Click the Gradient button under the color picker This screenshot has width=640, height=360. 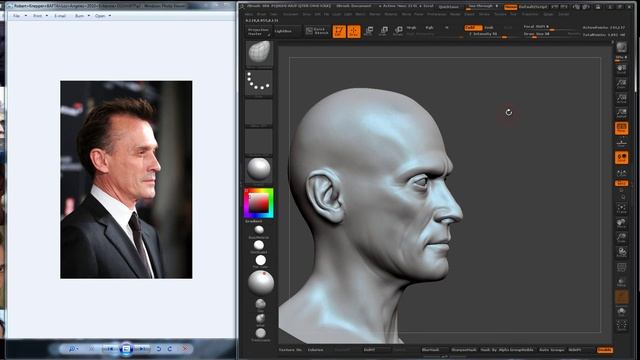(253, 221)
